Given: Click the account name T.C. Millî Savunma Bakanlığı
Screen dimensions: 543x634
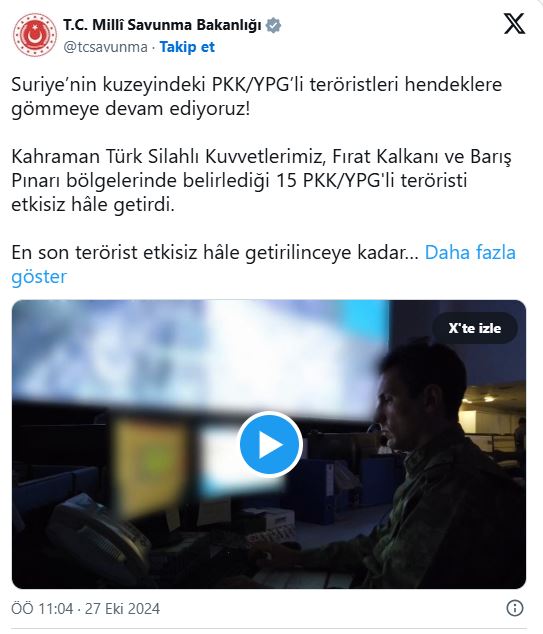Looking at the screenshot, I should [x=162, y=25].
